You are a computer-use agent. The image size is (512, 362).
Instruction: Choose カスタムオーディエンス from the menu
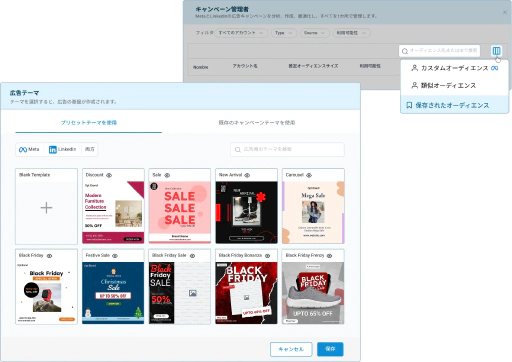pyautogui.click(x=455, y=68)
